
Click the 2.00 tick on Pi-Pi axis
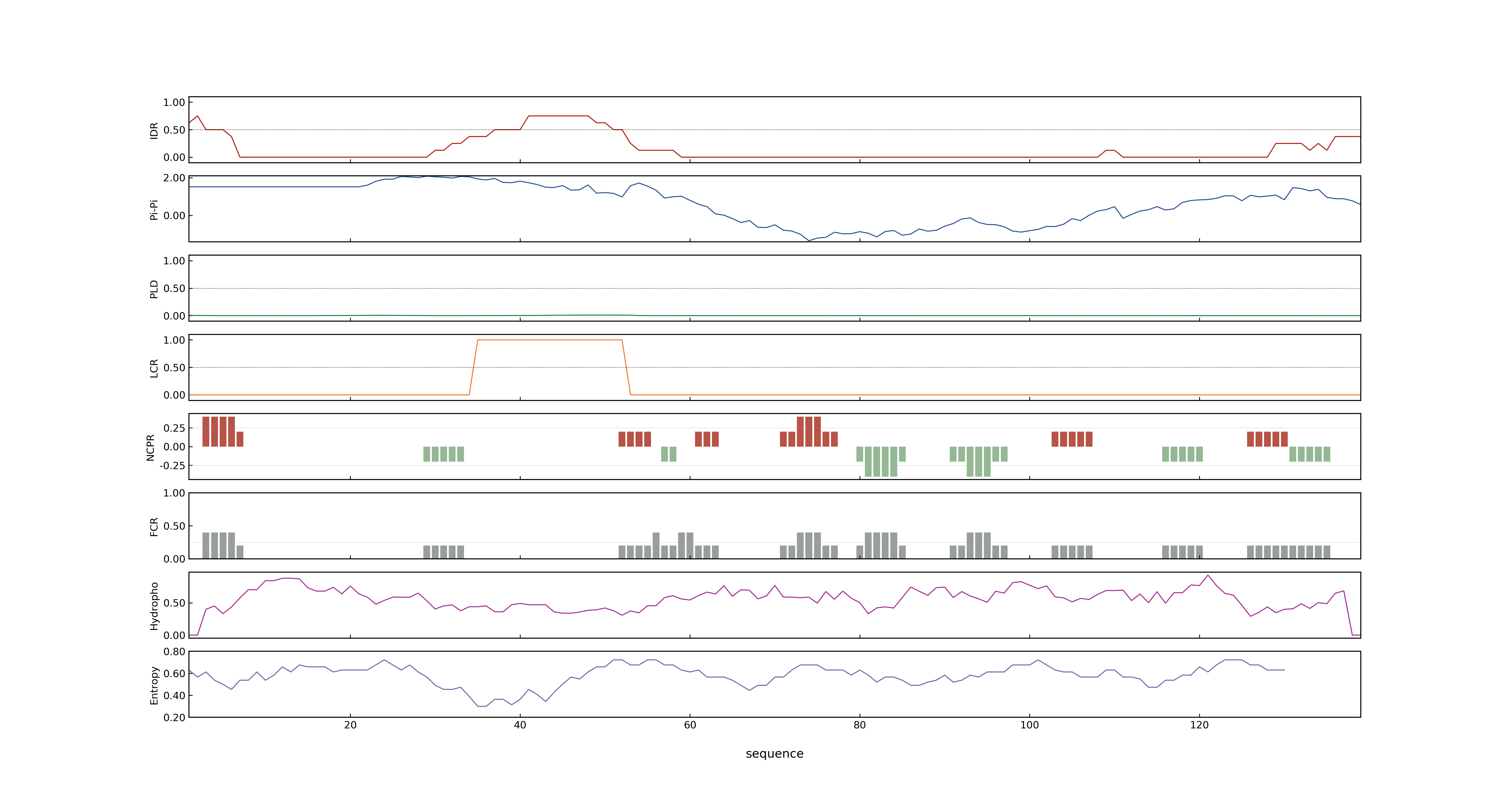174,178
